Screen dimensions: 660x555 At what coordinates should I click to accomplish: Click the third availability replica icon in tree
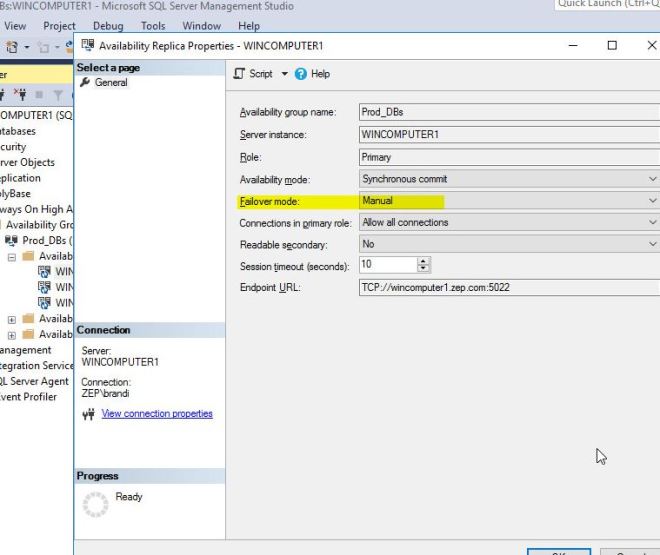[x=44, y=302]
